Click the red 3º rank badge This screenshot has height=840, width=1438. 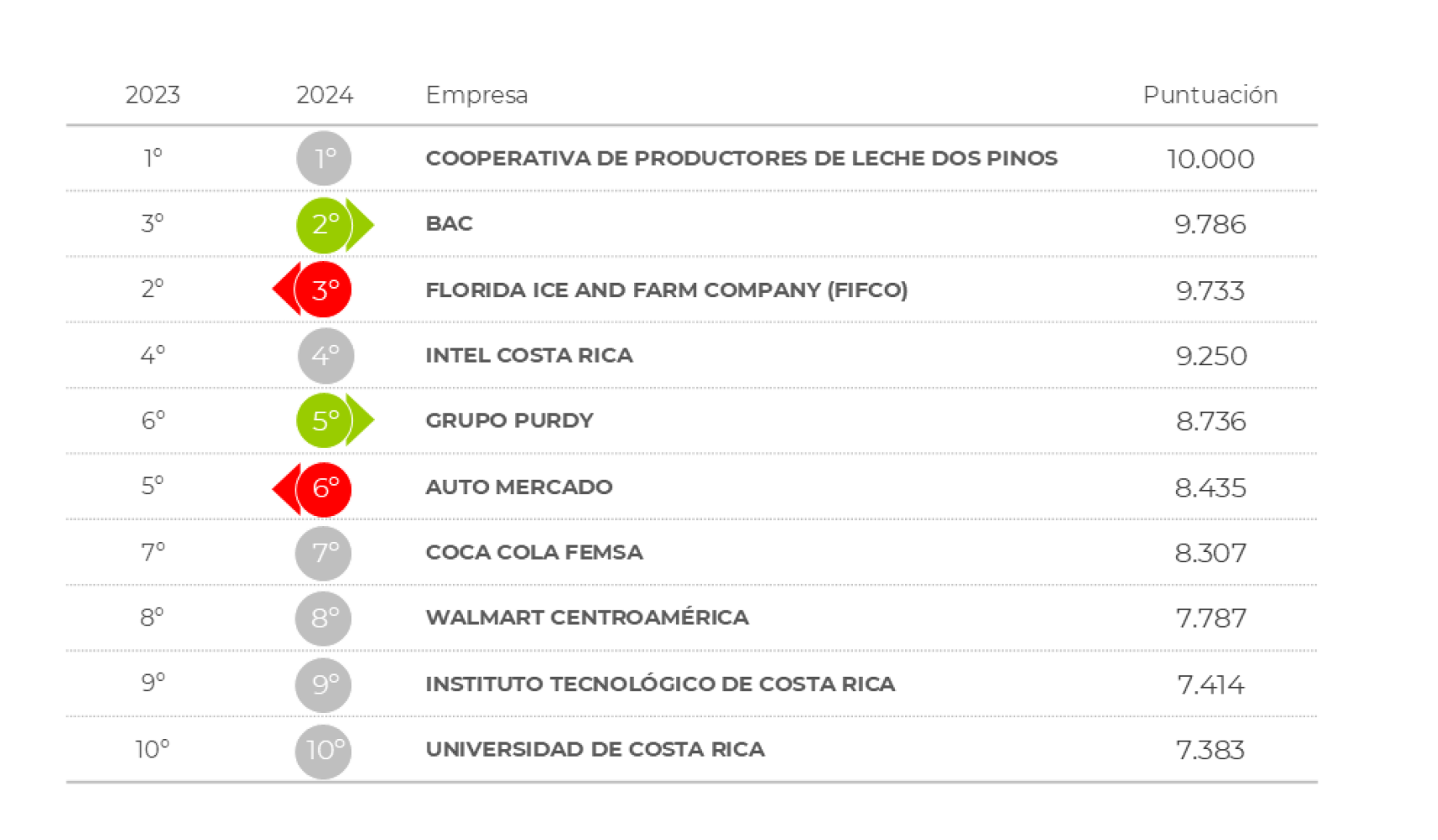(x=324, y=290)
